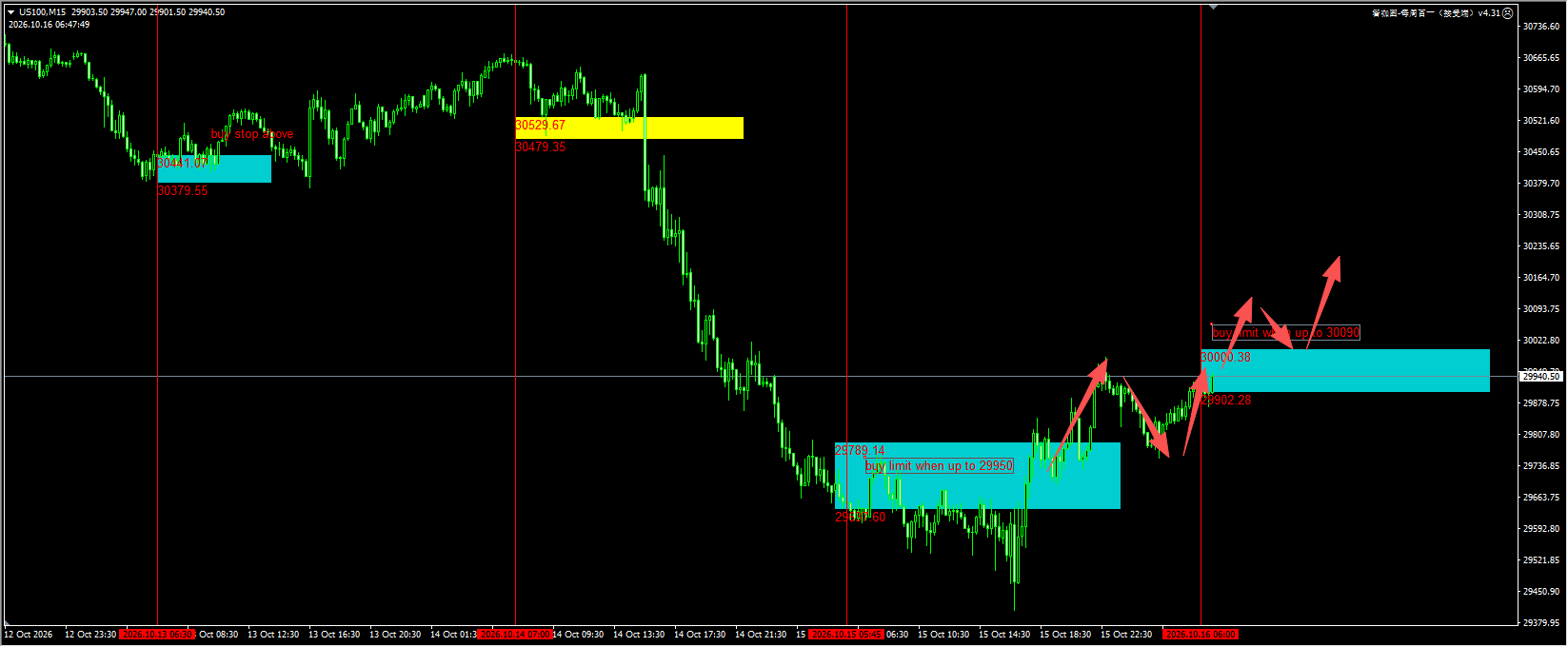Click the sad-face Expert Advisor status icon
The width and height of the screenshot is (1568, 647).
pyautogui.click(x=1507, y=13)
